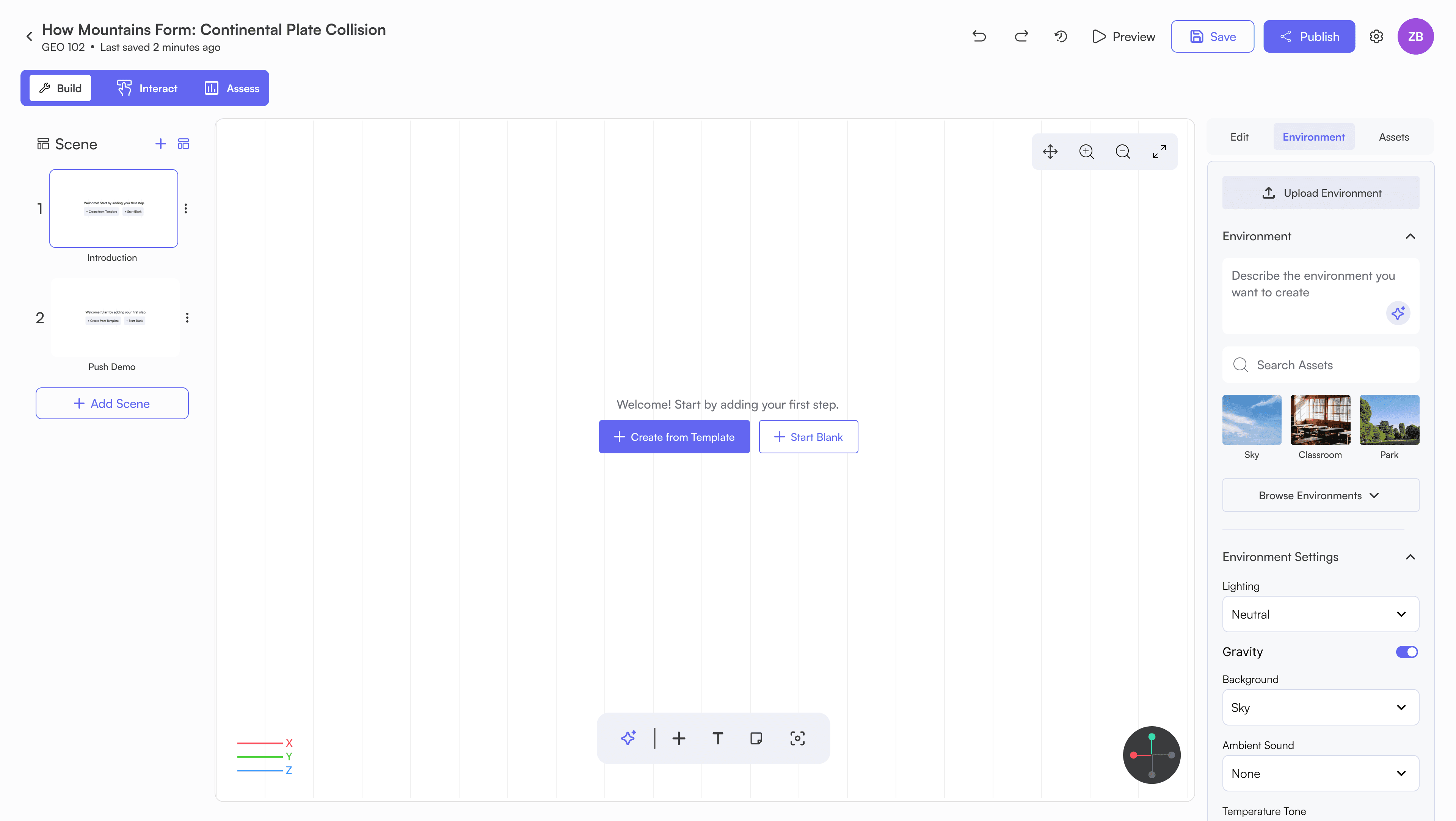Select the Classroom environment thumbnail
1456x821 pixels.
(1320, 420)
